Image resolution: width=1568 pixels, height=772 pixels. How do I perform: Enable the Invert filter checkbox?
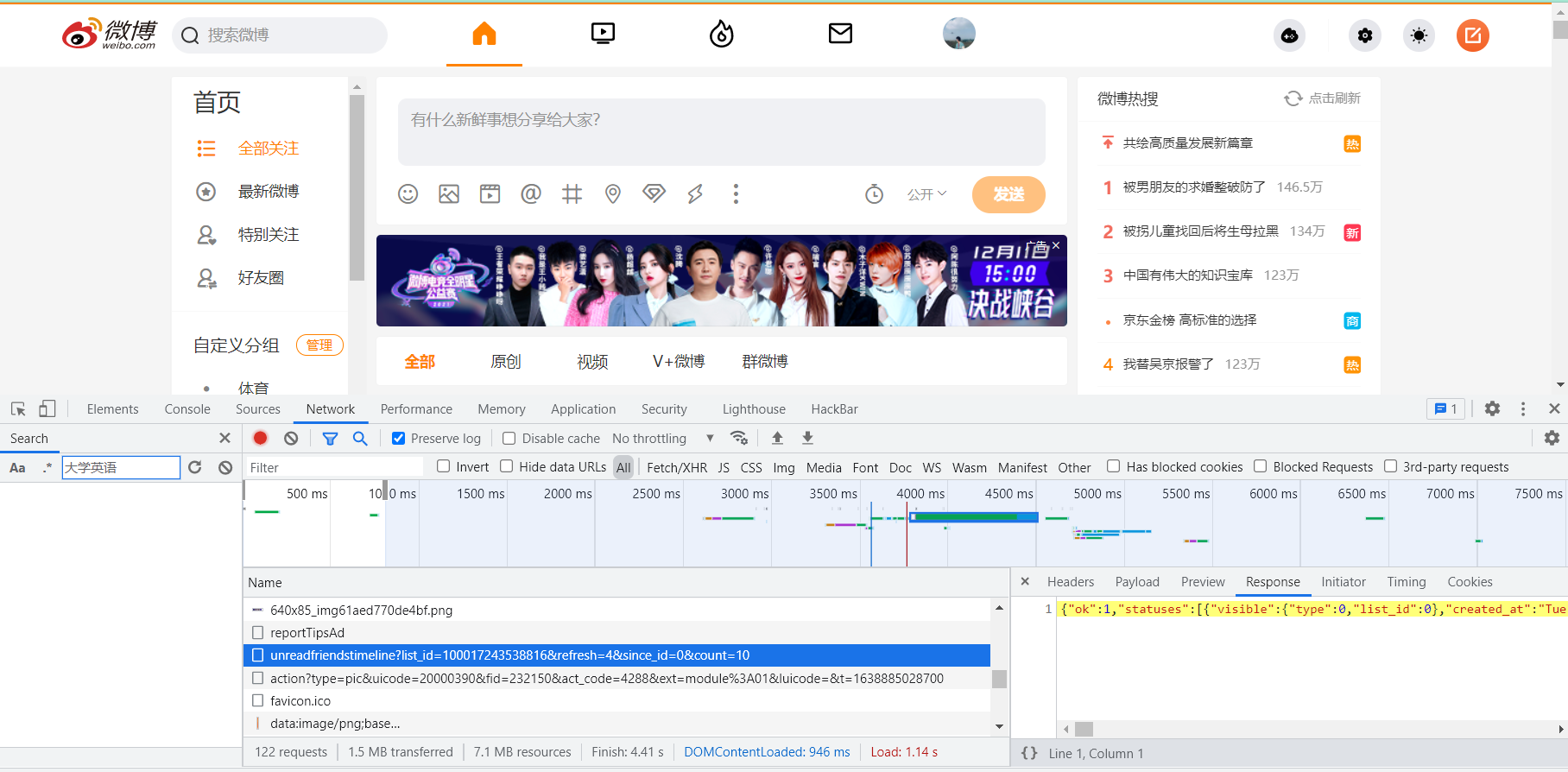(444, 466)
